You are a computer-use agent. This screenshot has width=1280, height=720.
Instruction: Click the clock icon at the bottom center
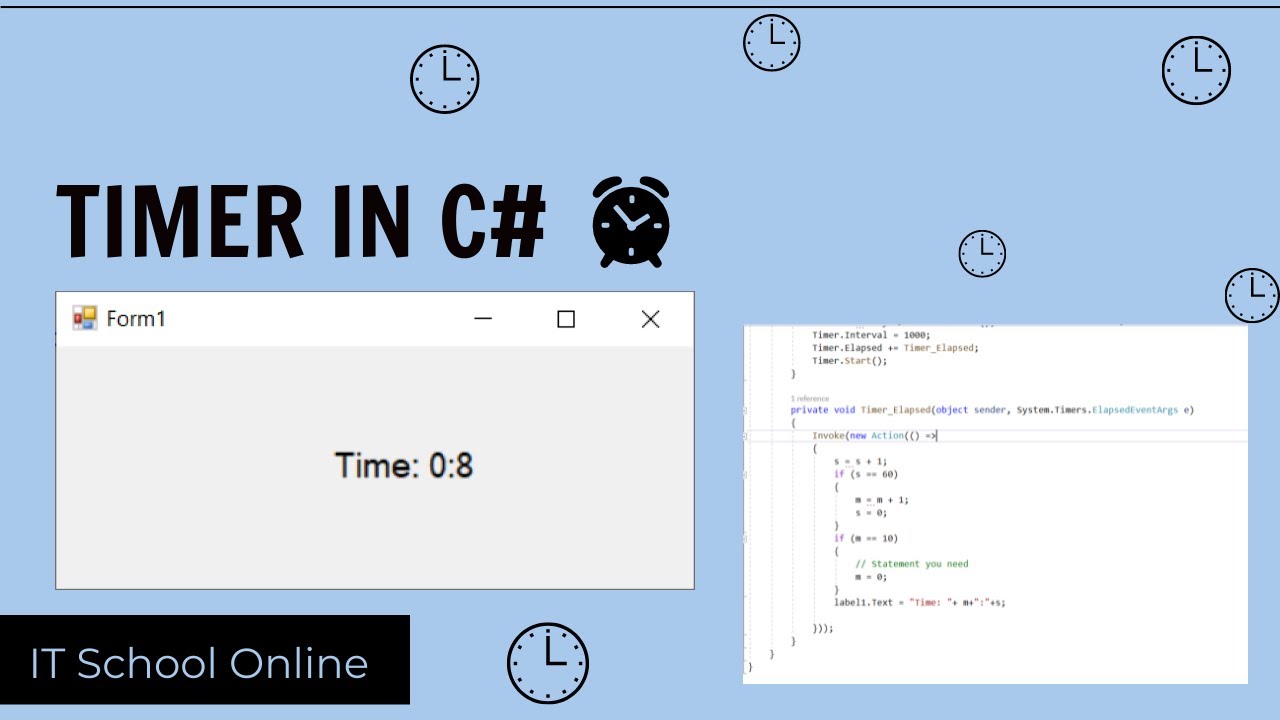pos(547,662)
